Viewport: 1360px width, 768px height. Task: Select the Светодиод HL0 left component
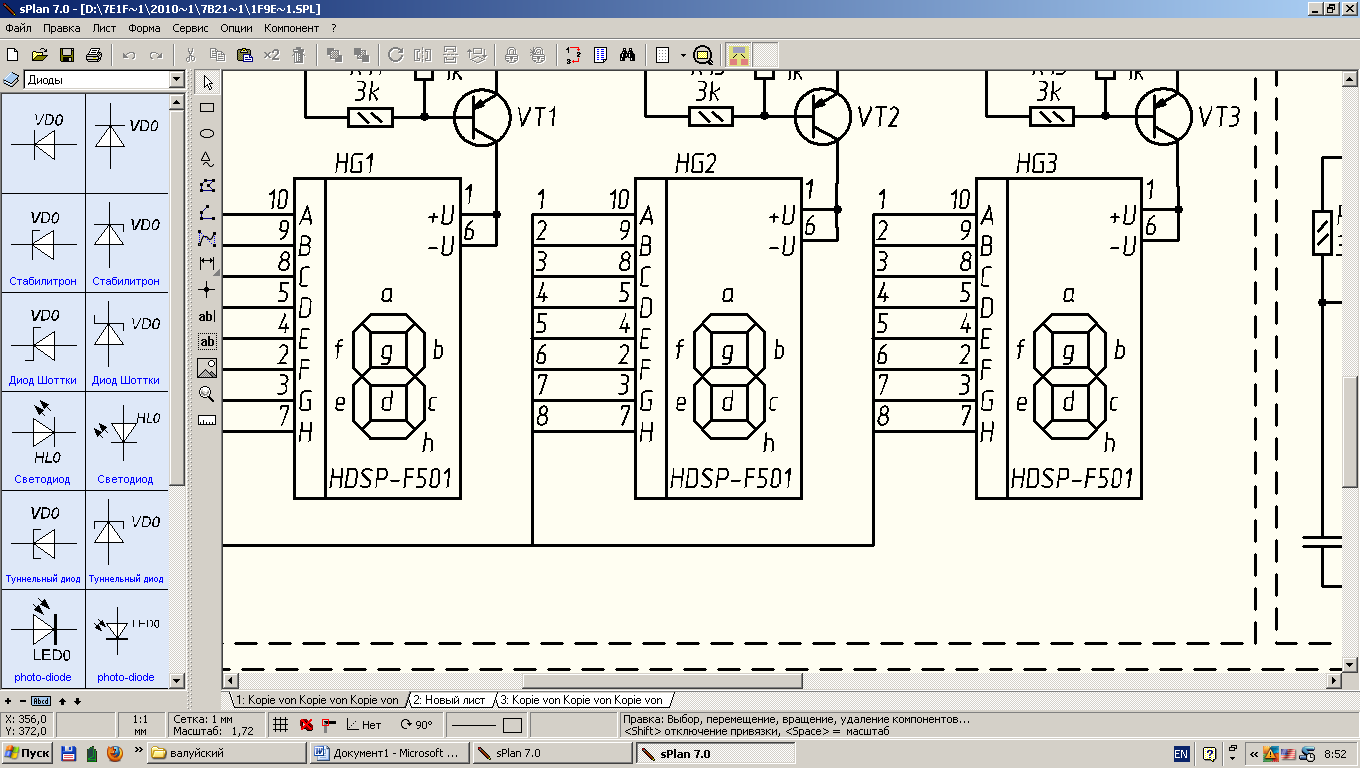pos(43,439)
